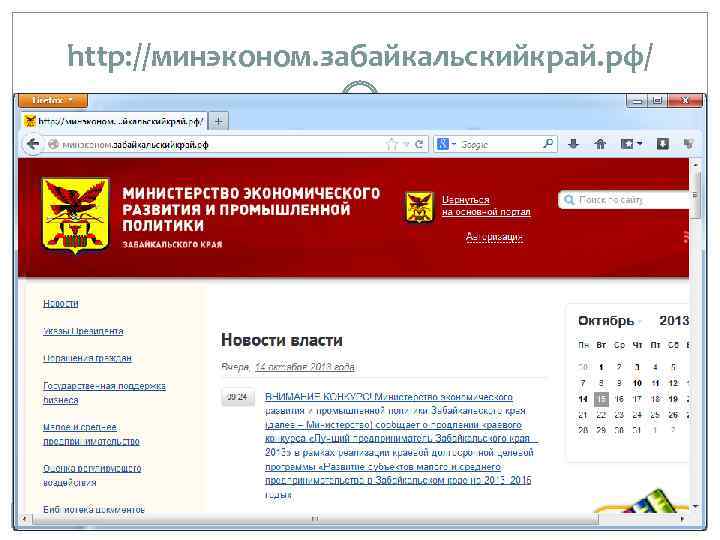Go back with the browser back arrow
720x540 pixels.
click(x=33, y=144)
